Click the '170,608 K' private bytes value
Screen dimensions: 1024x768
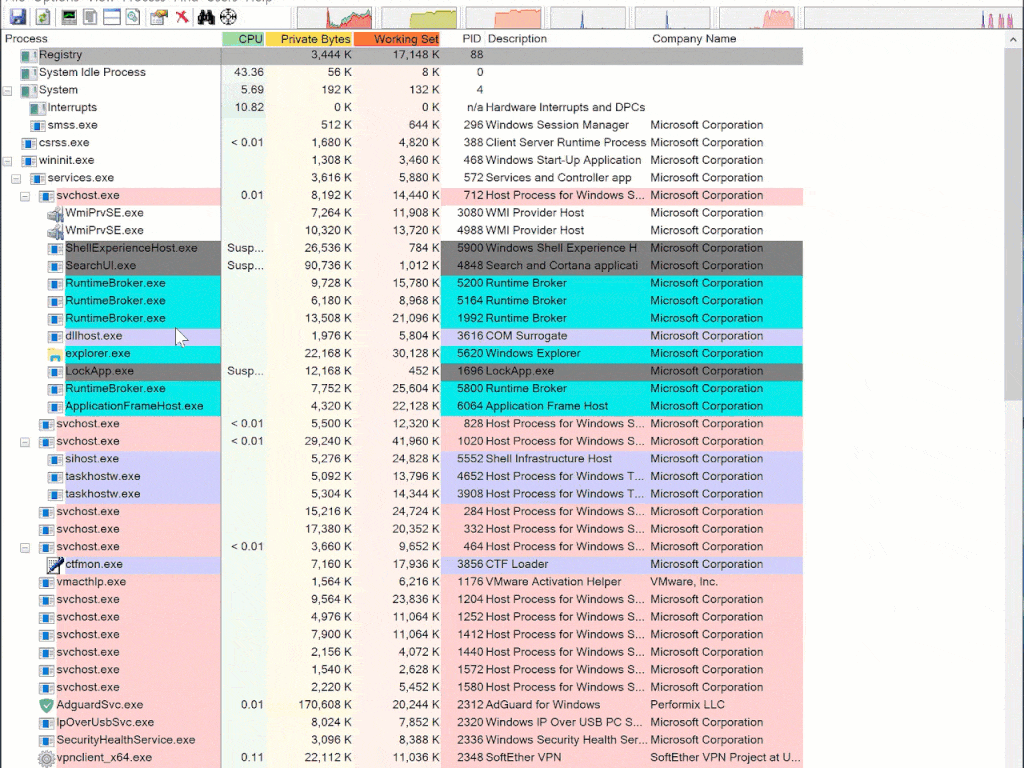[325, 705]
